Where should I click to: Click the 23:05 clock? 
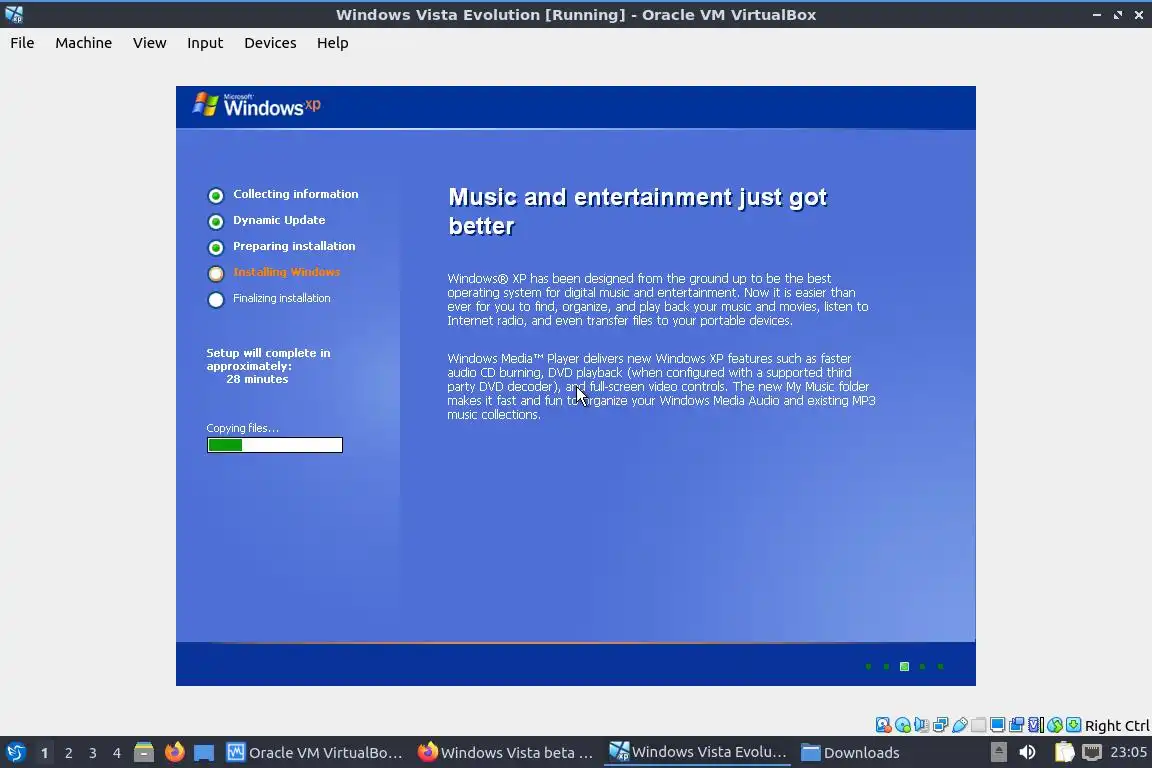coord(1128,752)
